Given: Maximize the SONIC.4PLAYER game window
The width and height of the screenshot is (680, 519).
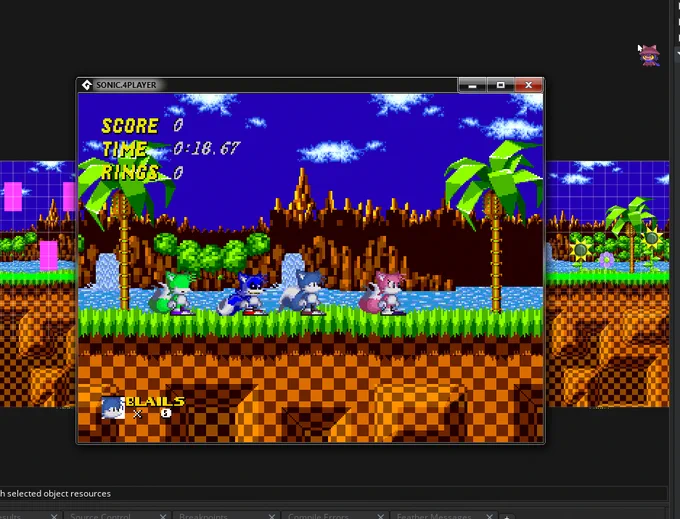Looking at the screenshot, I should [x=500, y=85].
